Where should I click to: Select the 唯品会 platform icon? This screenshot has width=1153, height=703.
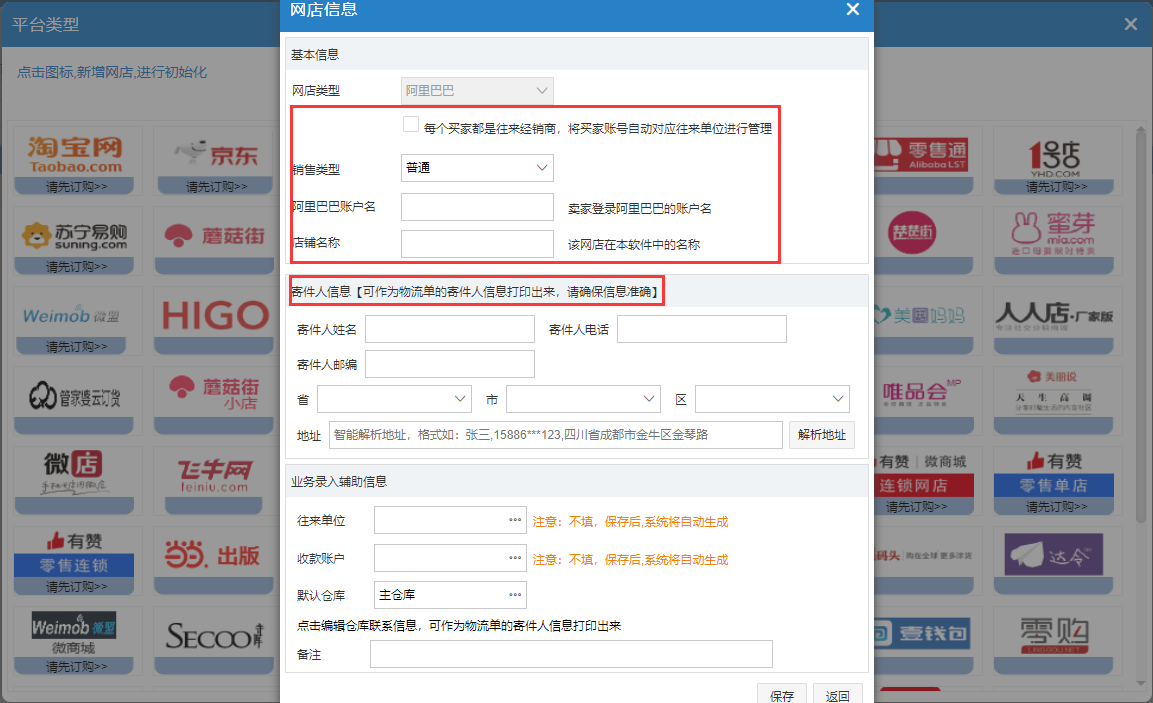(922, 393)
